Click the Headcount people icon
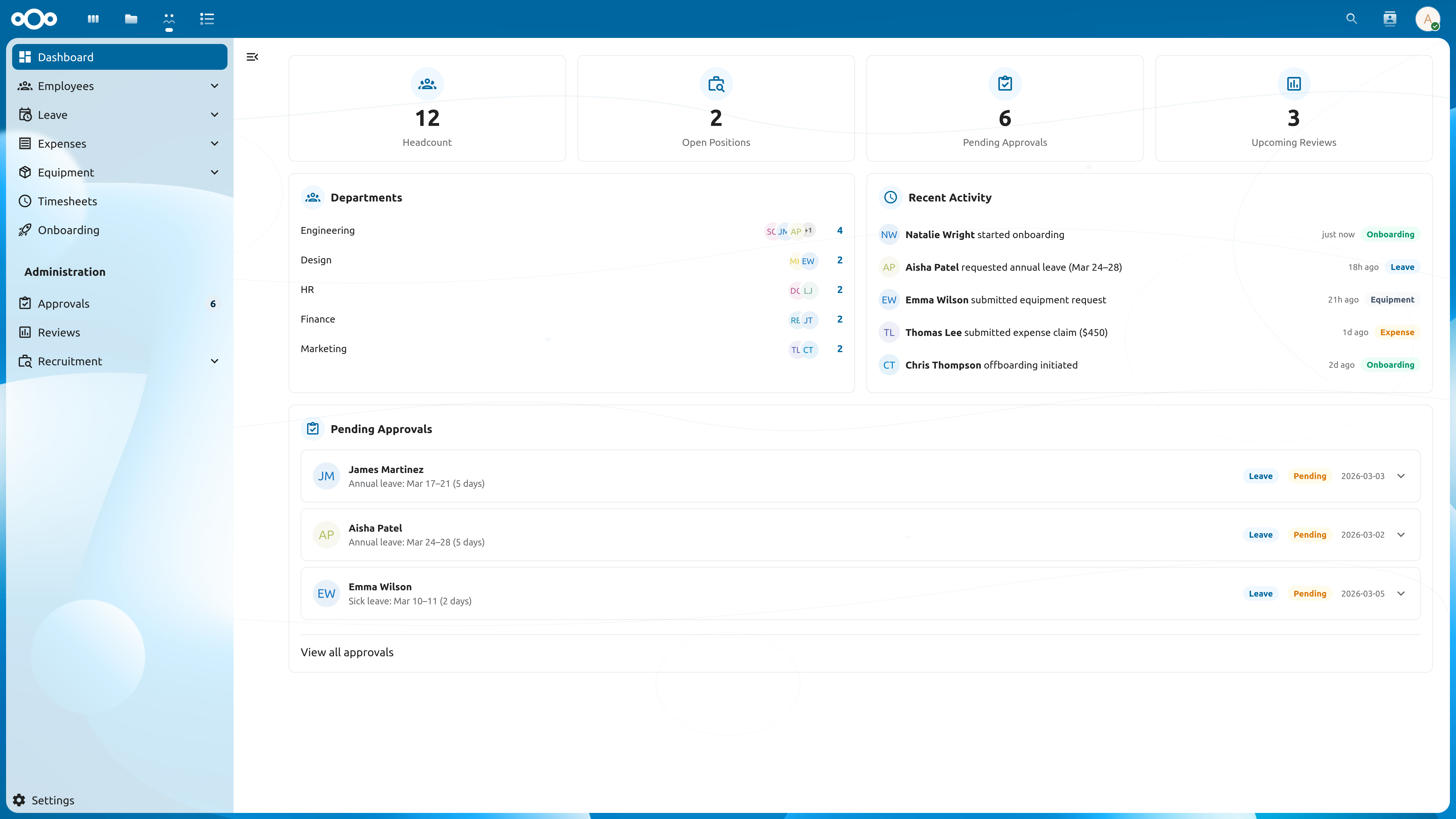 427,84
